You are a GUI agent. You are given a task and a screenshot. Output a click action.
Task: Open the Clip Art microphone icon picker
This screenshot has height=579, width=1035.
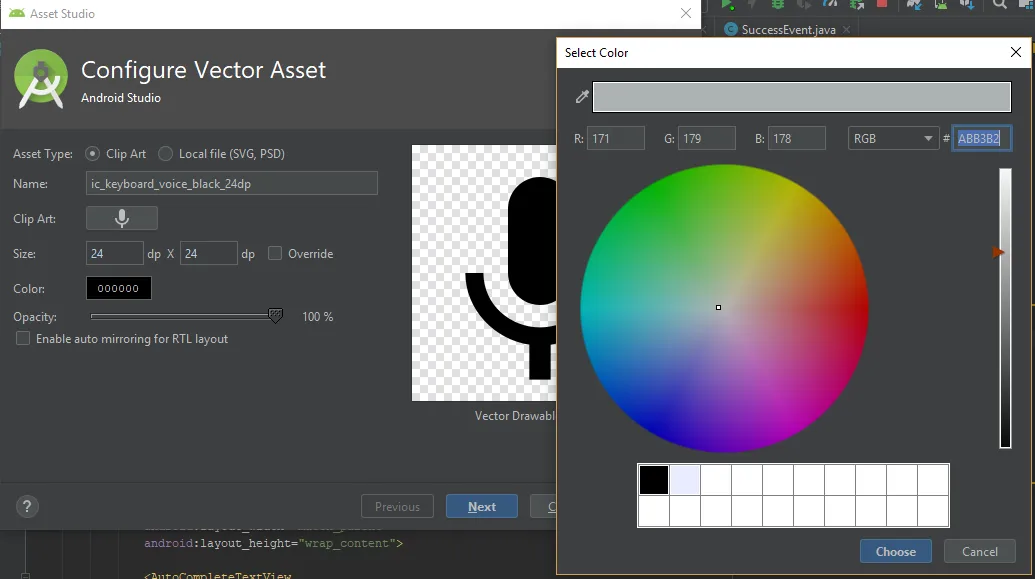pos(121,218)
